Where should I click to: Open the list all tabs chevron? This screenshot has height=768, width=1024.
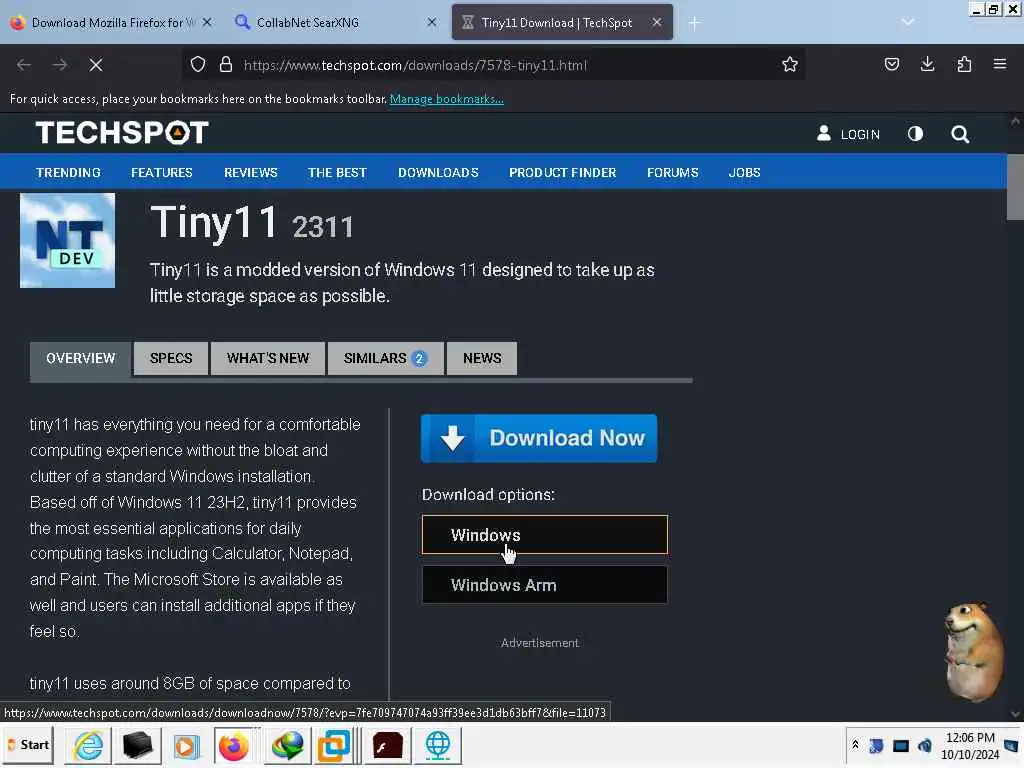tap(907, 22)
